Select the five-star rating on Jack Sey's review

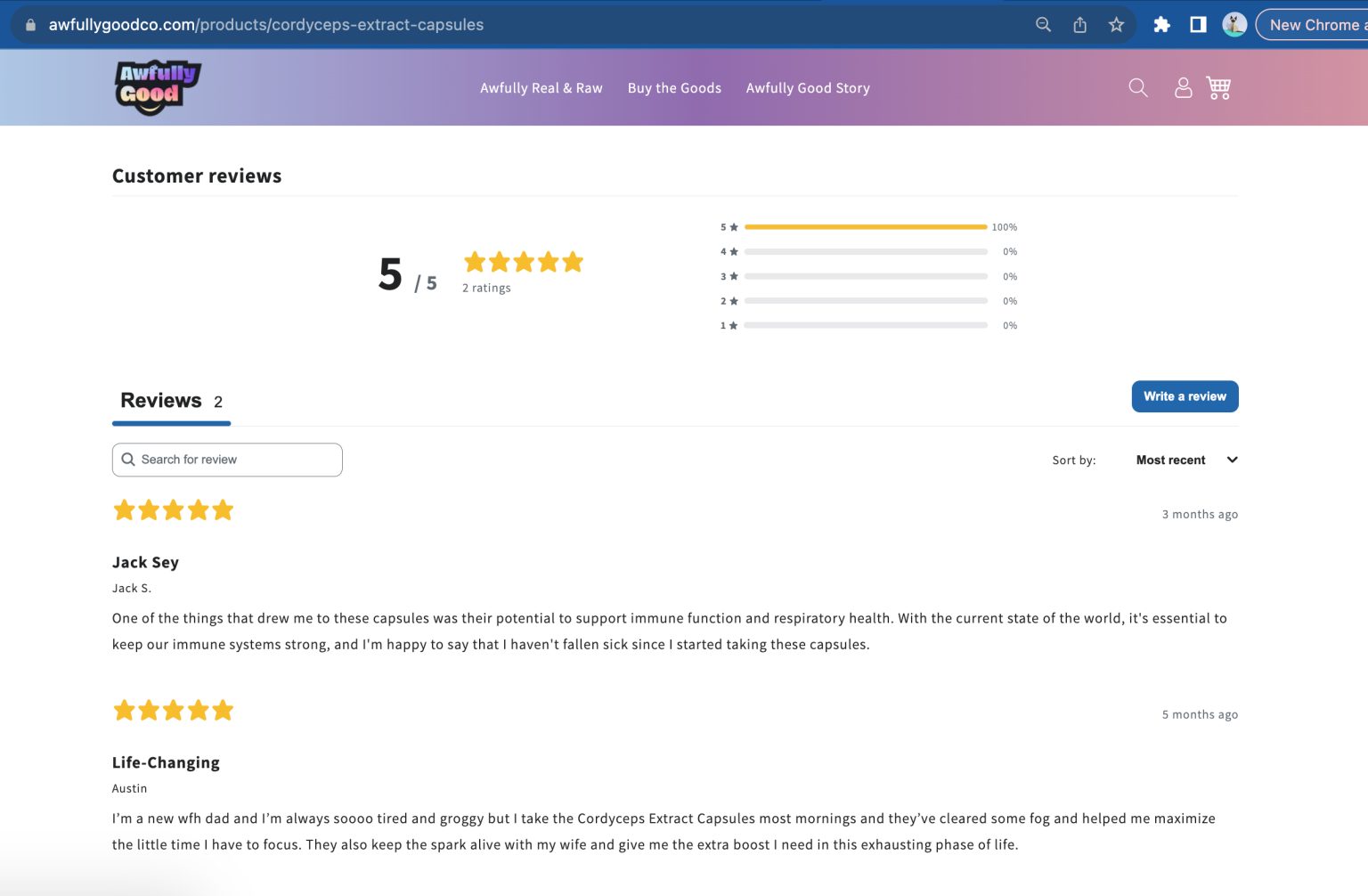174,509
